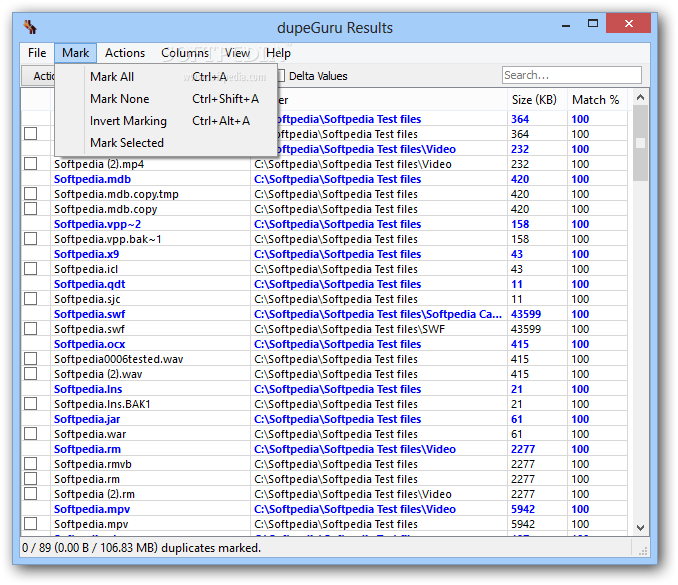This screenshot has width=678, height=585.
Task: Click the duplicates marked status bar text
Action: pyautogui.click(x=141, y=548)
